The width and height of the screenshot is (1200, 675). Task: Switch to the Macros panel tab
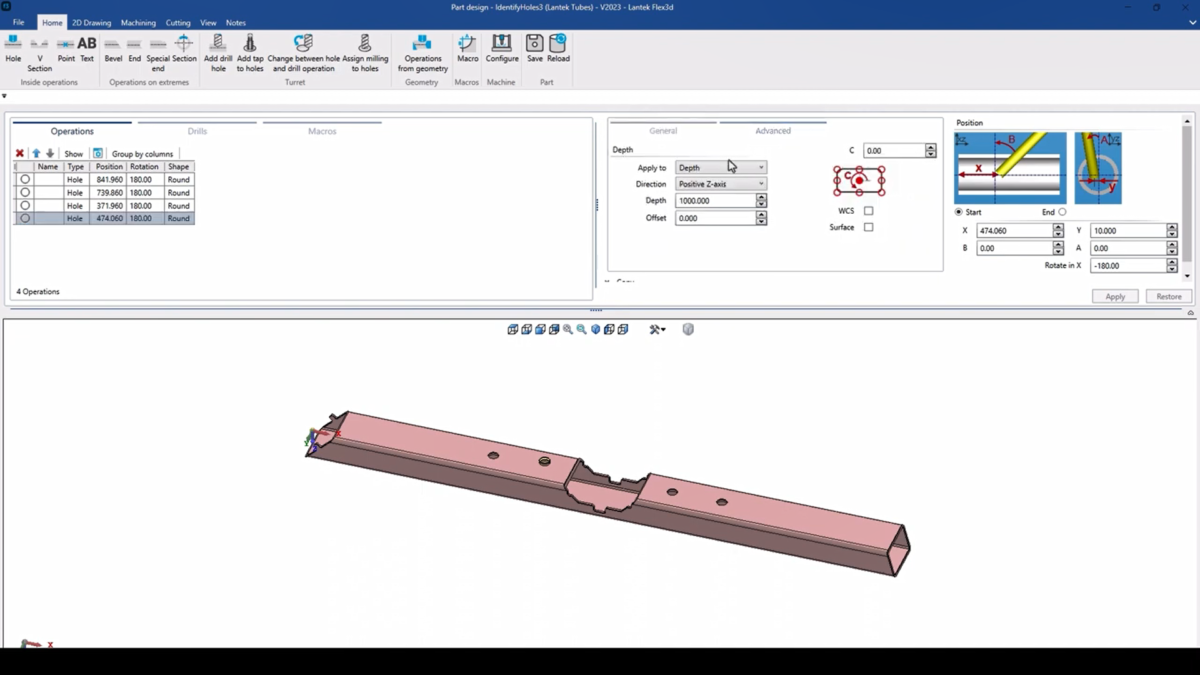[x=322, y=131]
